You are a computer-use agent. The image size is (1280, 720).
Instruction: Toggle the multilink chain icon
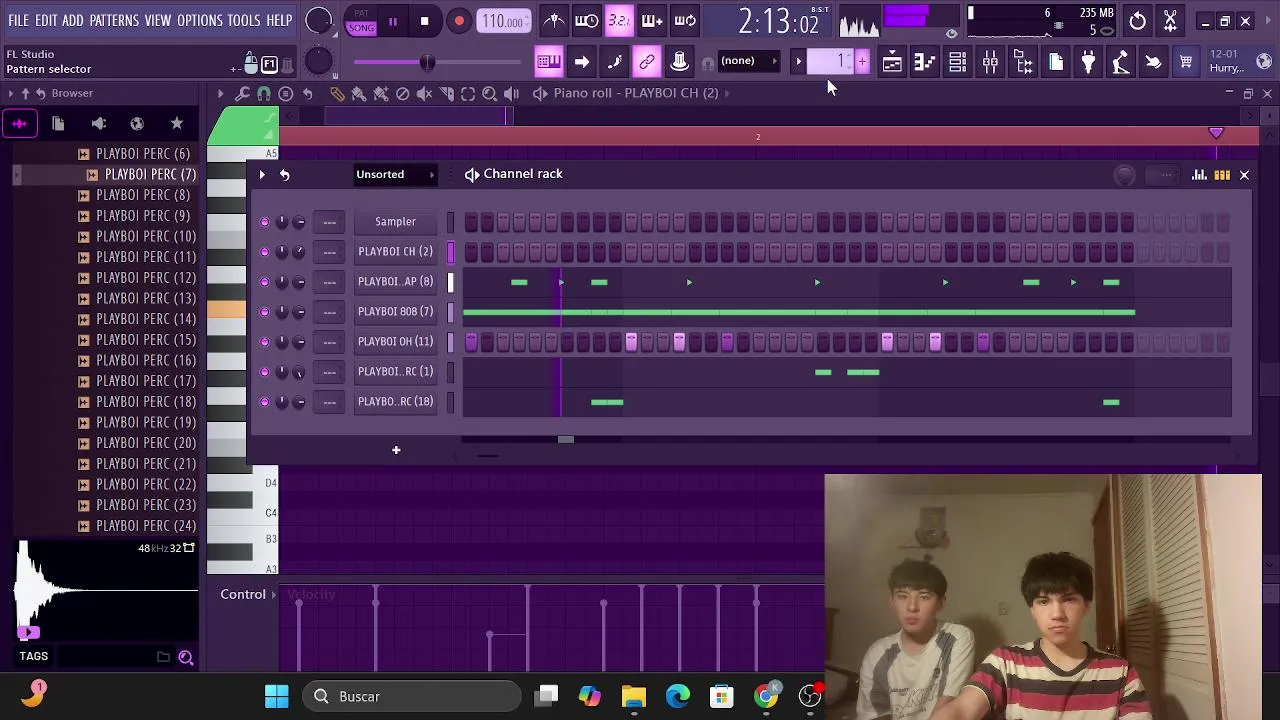tap(647, 62)
